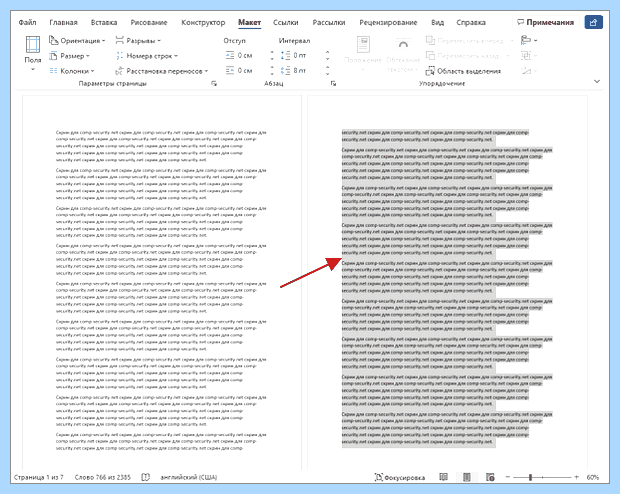Click the Колонки columns icon
The height and width of the screenshot is (494, 620).
[53, 71]
